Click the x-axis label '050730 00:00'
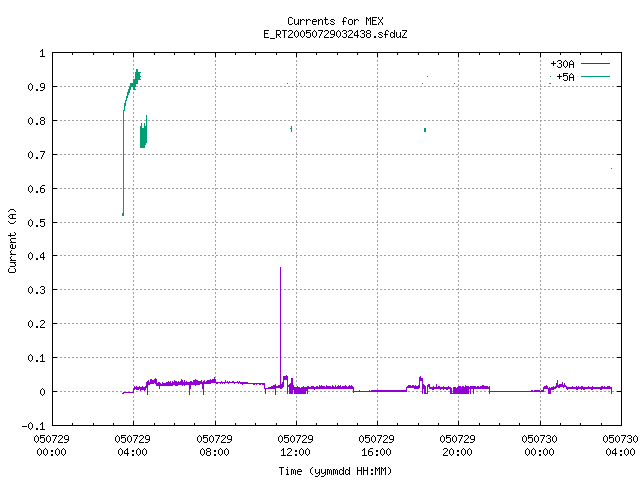This screenshot has height=480, width=640. click(x=540, y=445)
